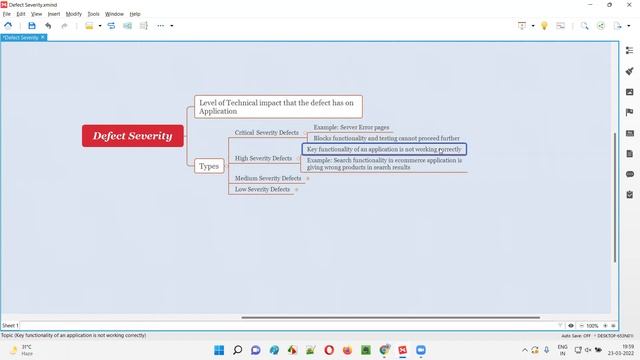640x360 pixels.
Task: Open the Help menu
Action: tap(135, 14)
